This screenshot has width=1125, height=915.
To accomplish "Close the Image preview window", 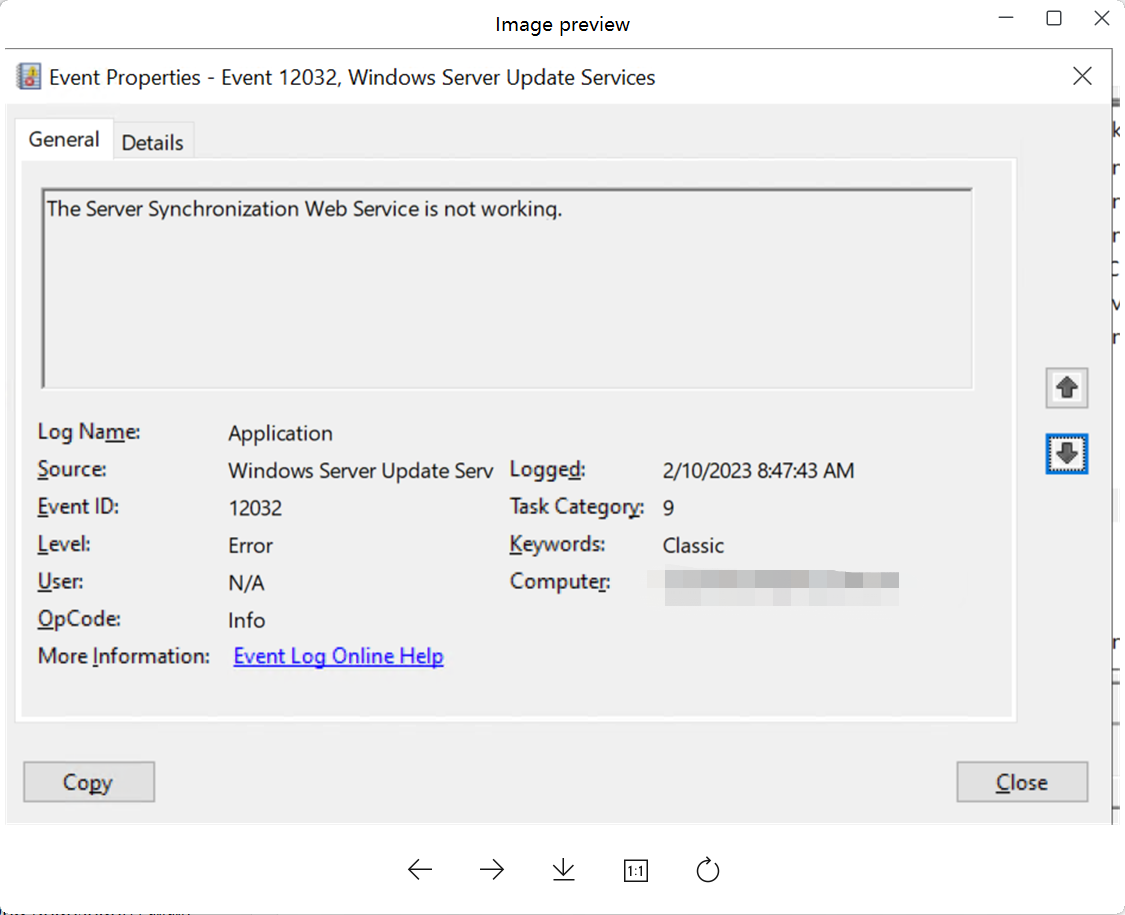I will click(1101, 18).
